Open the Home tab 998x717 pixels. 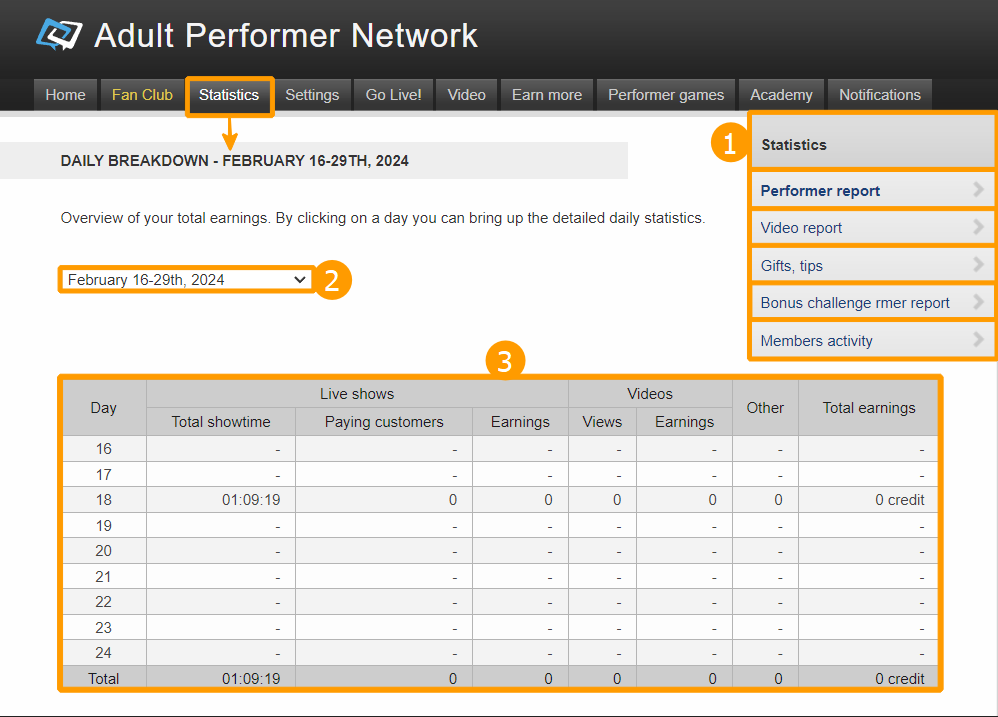click(x=65, y=95)
